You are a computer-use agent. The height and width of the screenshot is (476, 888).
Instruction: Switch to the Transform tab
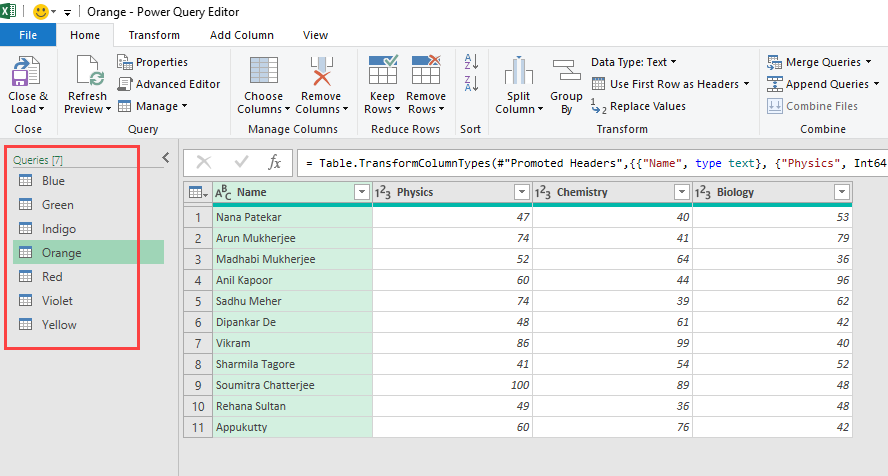tap(154, 35)
